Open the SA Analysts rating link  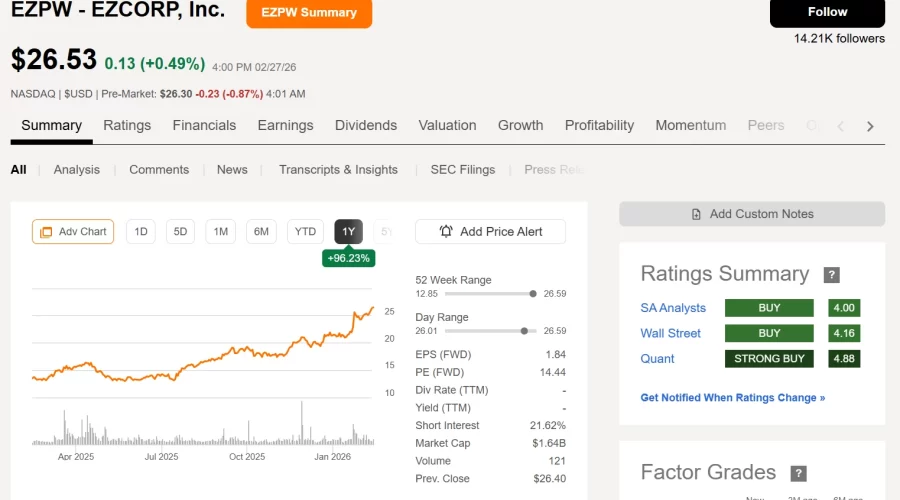pyautogui.click(x=673, y=308)
